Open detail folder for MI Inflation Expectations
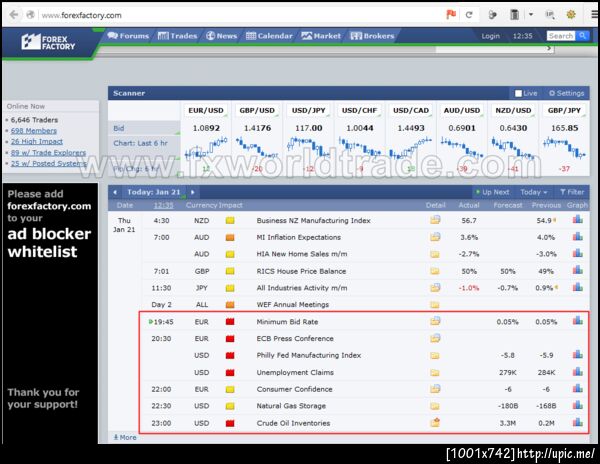 tap(435, 237)
